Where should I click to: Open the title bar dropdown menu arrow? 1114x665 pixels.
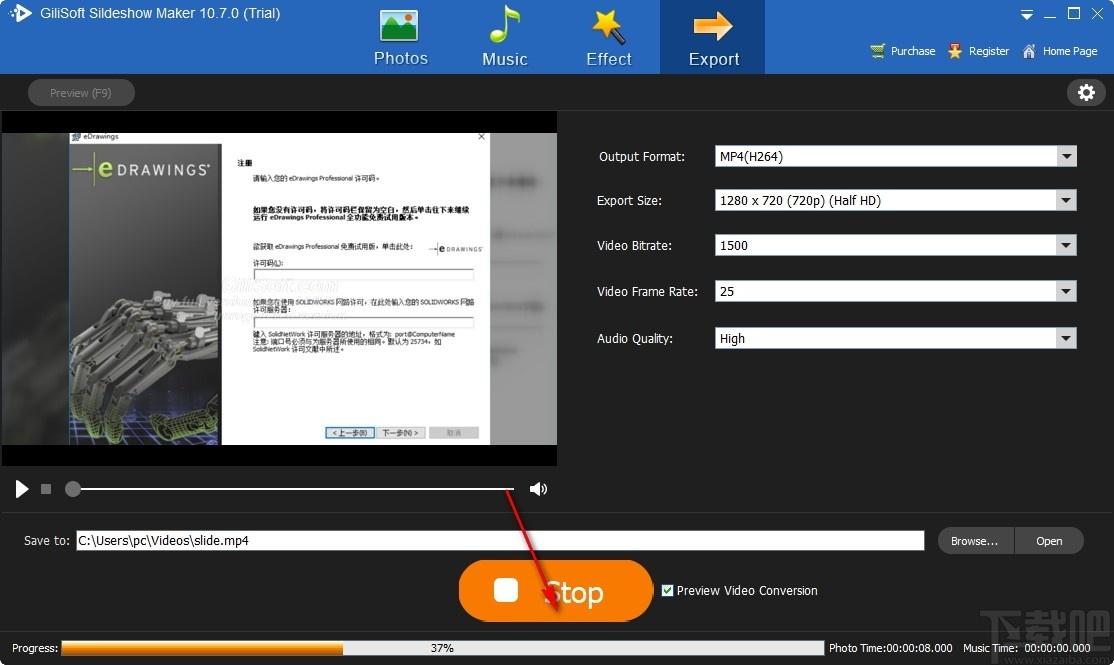[x=1027, y=14]
